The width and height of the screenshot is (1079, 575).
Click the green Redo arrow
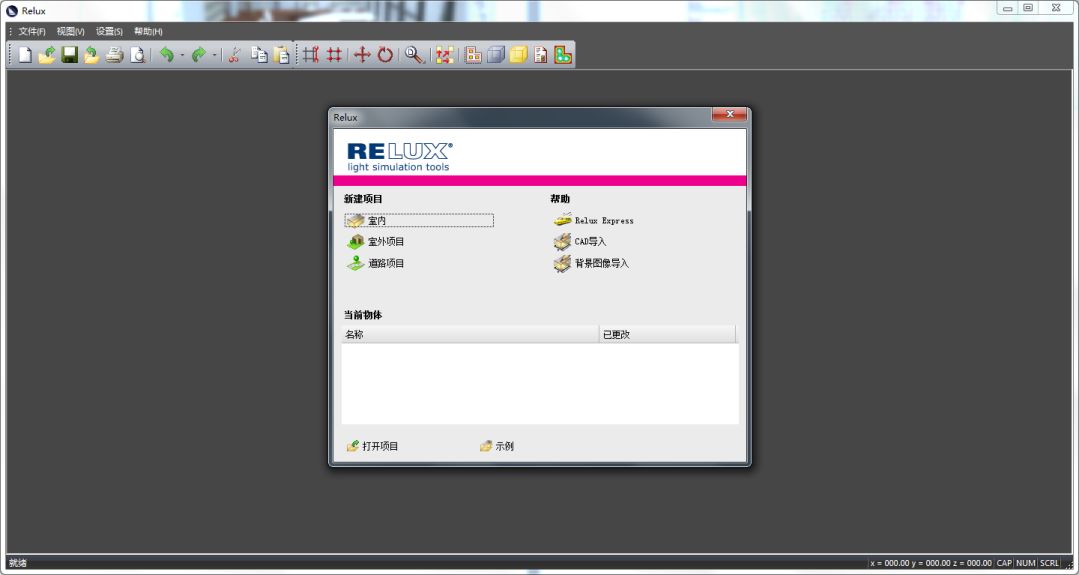[199, 55]
